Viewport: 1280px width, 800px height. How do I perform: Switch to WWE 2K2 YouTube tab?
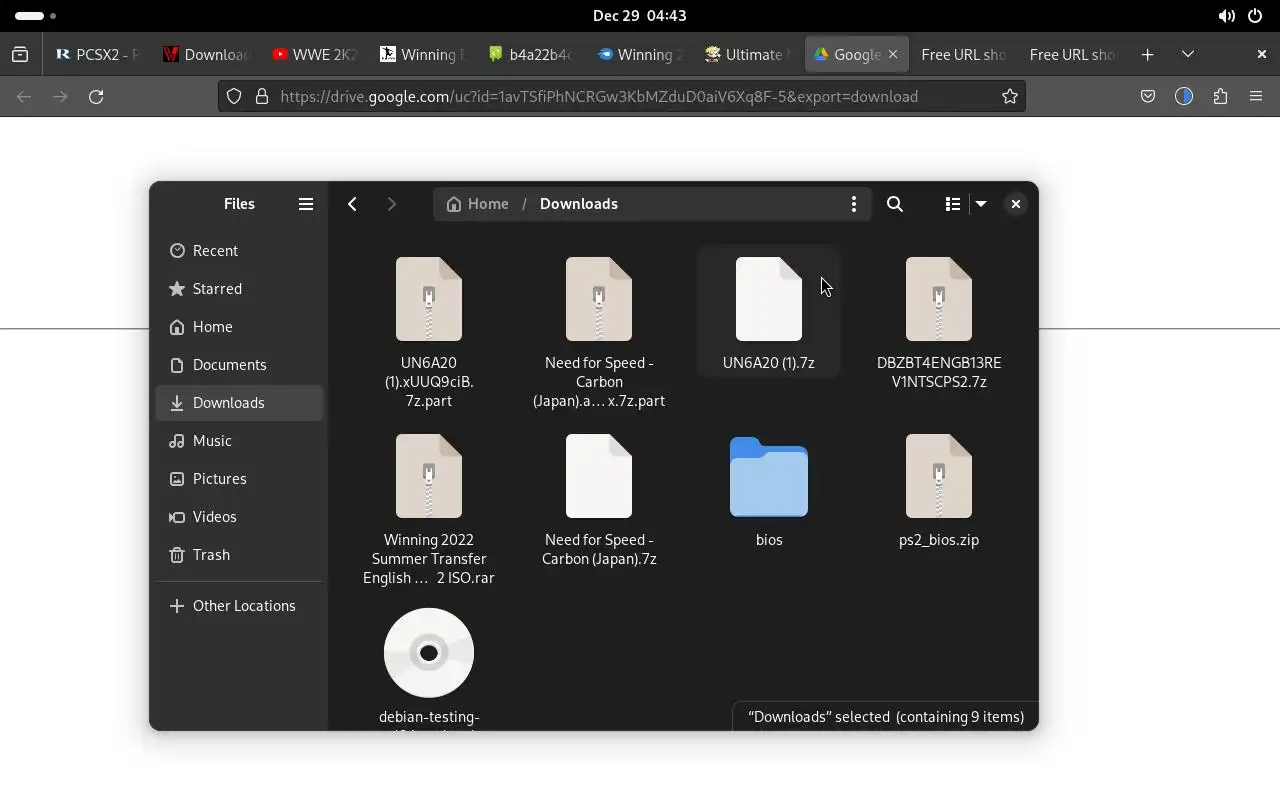pyautogui.click(x=314, y=55)
